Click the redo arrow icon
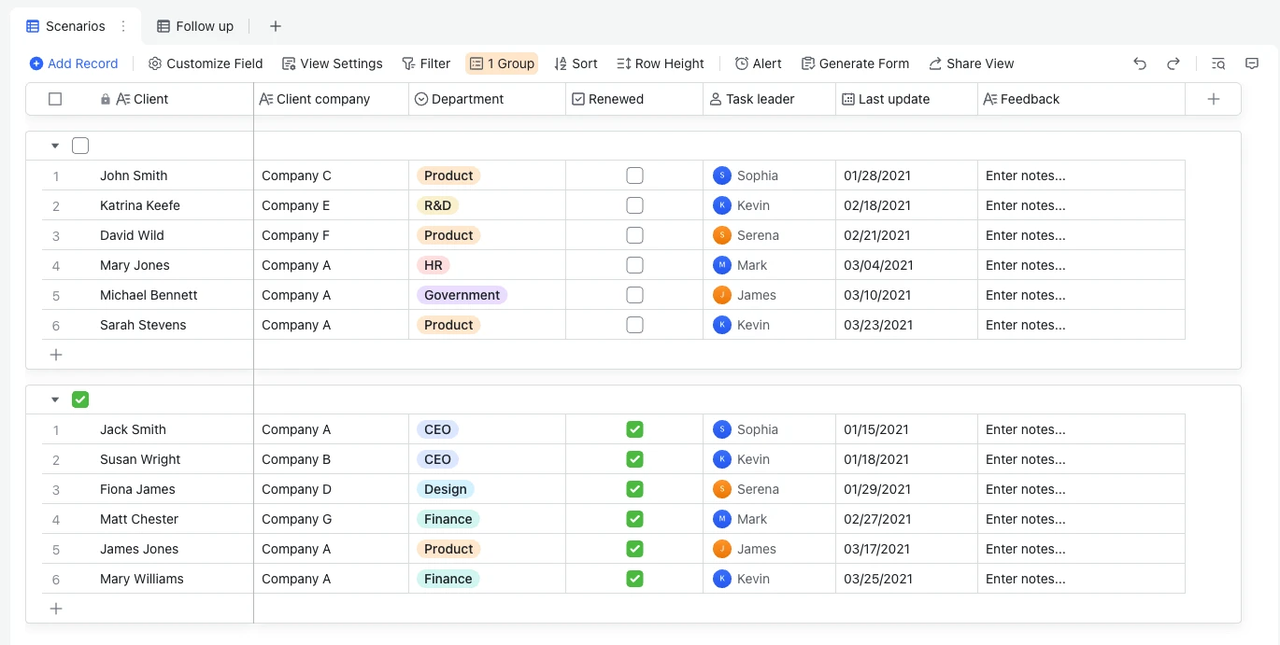The height and width of the screenshot is (645, 1280). (x=1173, y=63)
